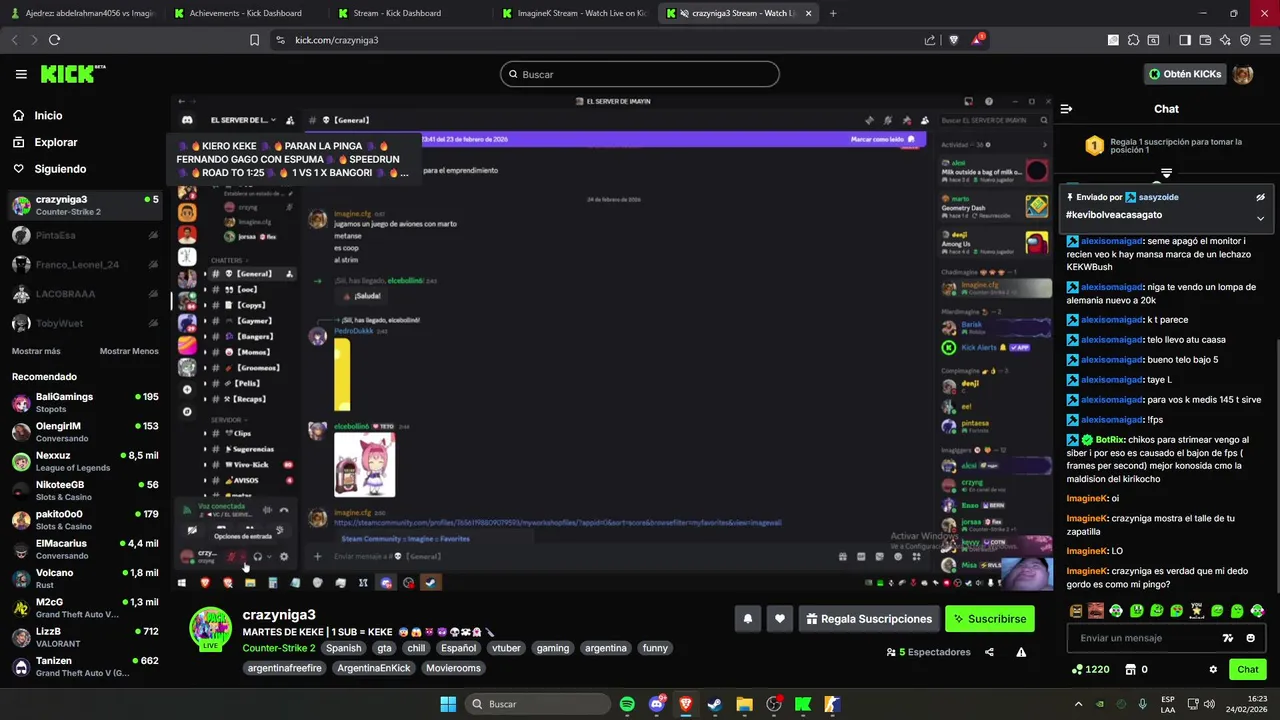This screenshot has height=720, width=1280.
Task: Open Leo AI sparkle icon
Action: pos(1225,40)
